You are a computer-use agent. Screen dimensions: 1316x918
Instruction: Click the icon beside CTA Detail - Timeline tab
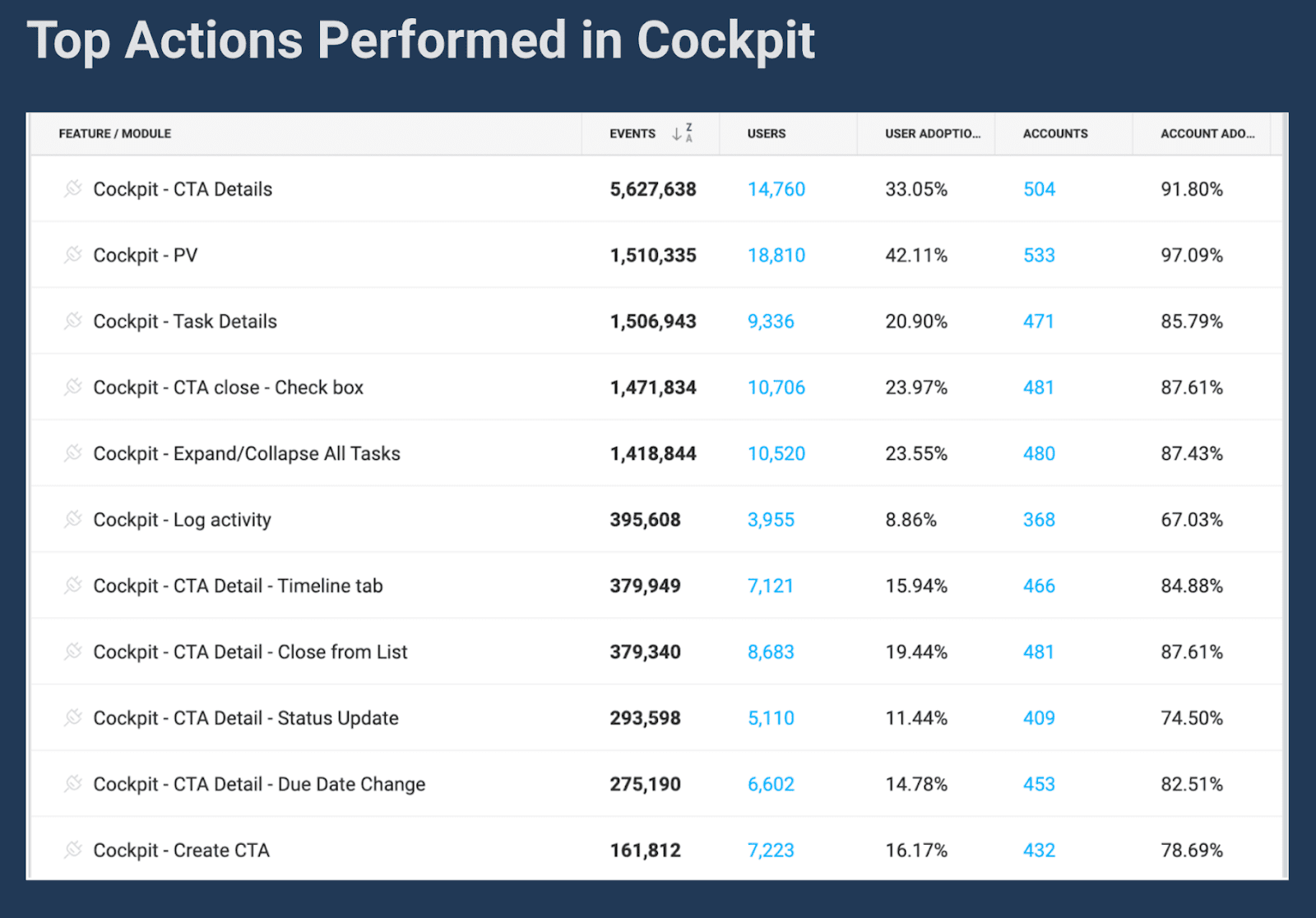click(73, 586)
